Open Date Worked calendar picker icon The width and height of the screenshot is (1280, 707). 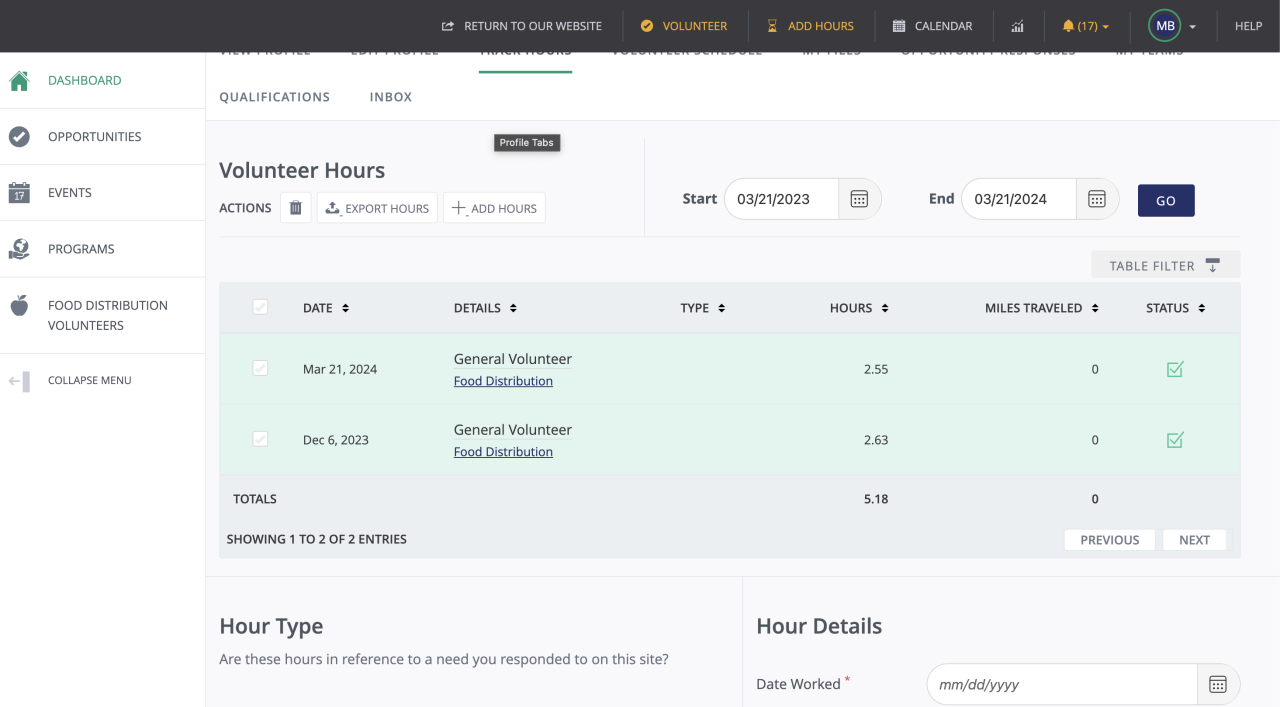[x=1217, y=685]
